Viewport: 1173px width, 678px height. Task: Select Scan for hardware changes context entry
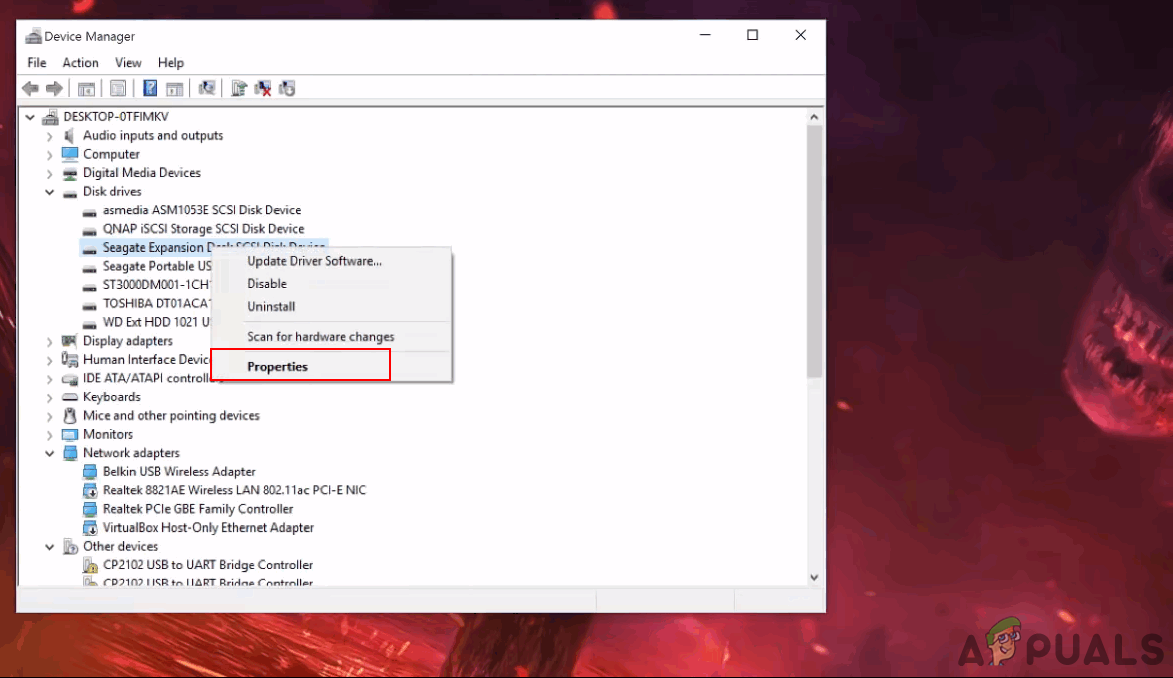[x=320, y=337]
